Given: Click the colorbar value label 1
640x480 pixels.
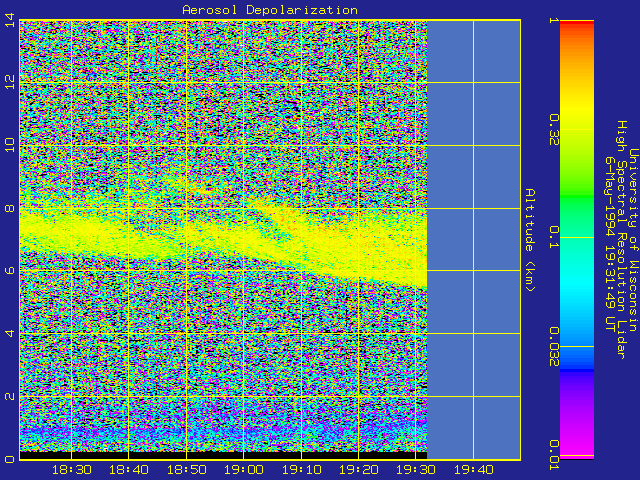Looking at the screenshot, I should point(553,20).
